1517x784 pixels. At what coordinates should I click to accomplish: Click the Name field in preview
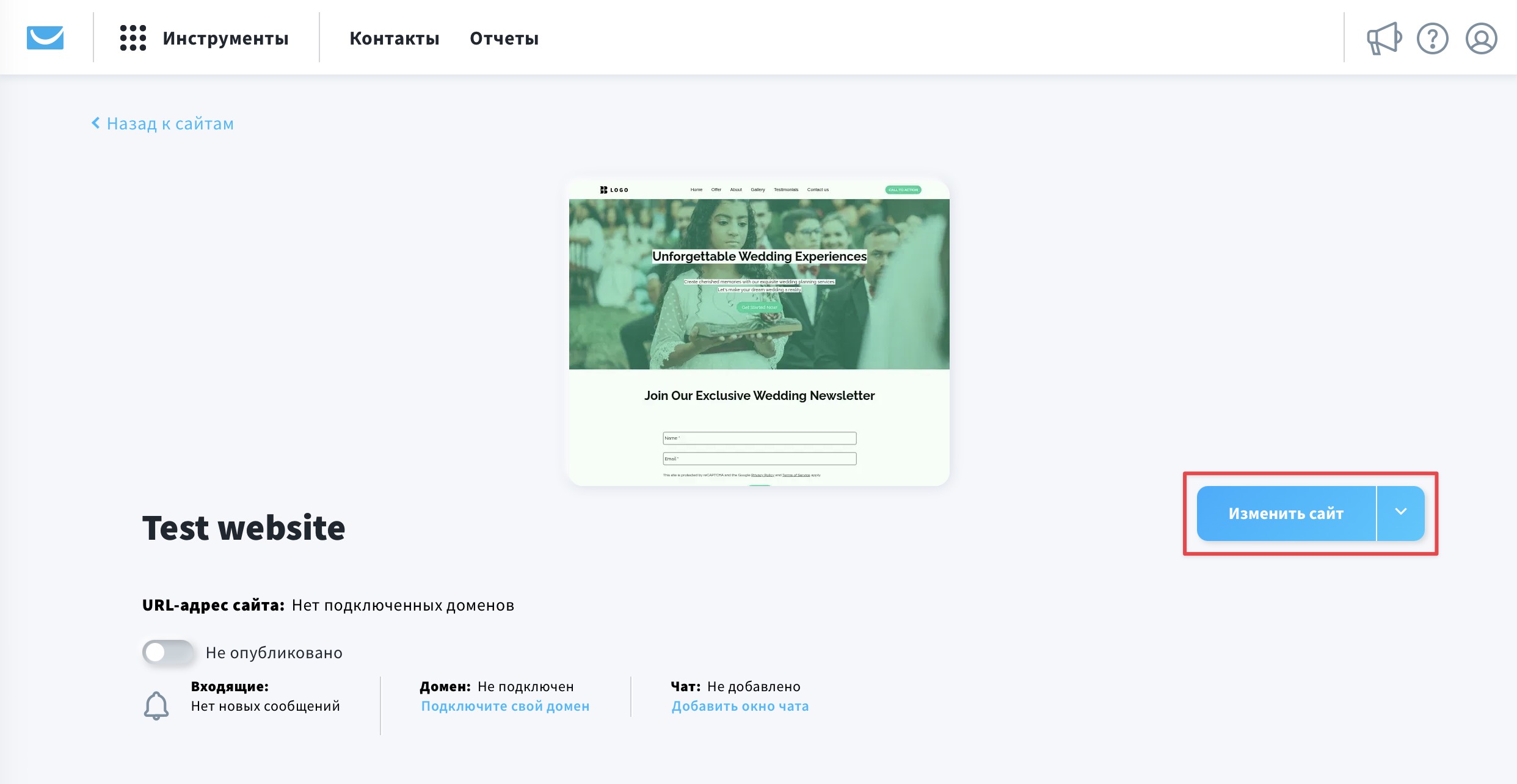coord(759,438)
